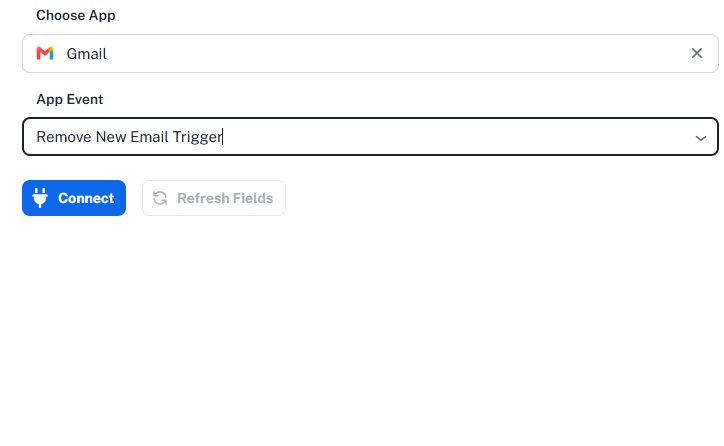Screen dimensions: 724x446
Task: Click the Choose App label
Action: 76,15
